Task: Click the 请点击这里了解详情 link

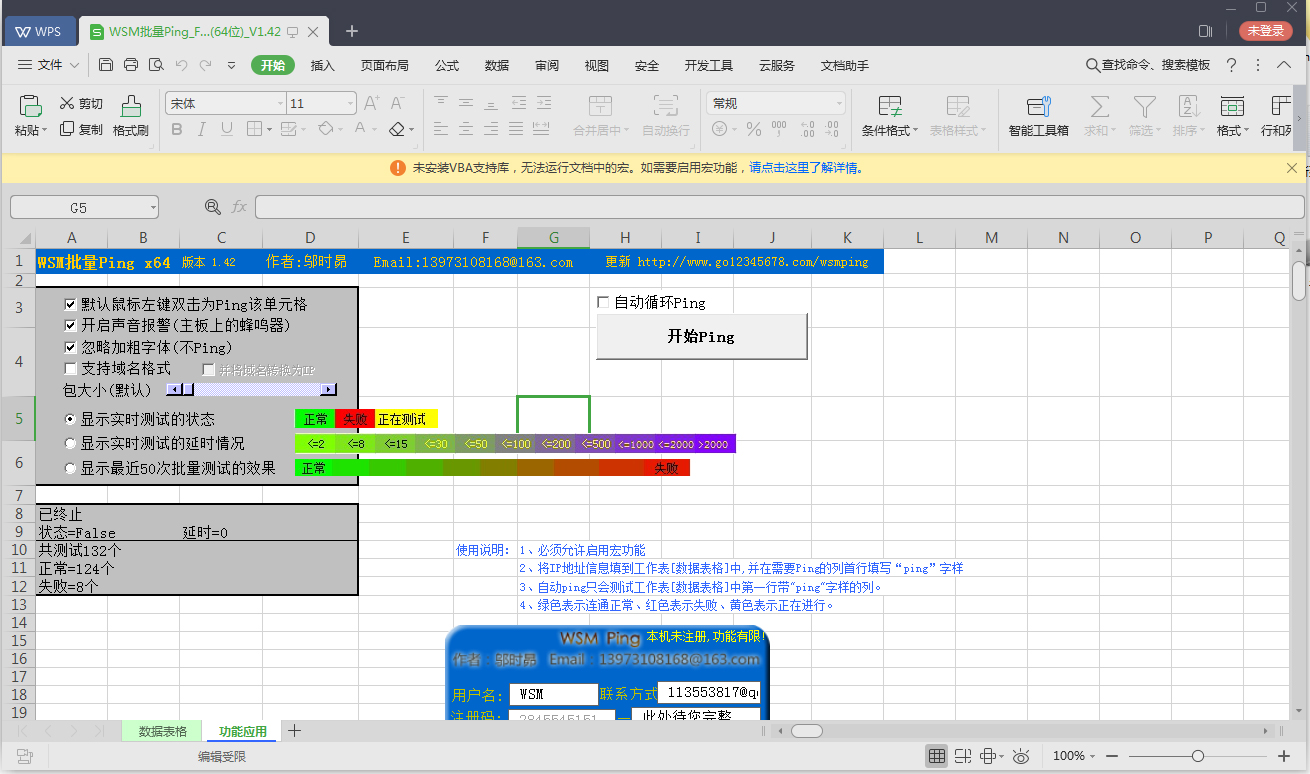Action: pyautogui.click(x=807, y=168)
